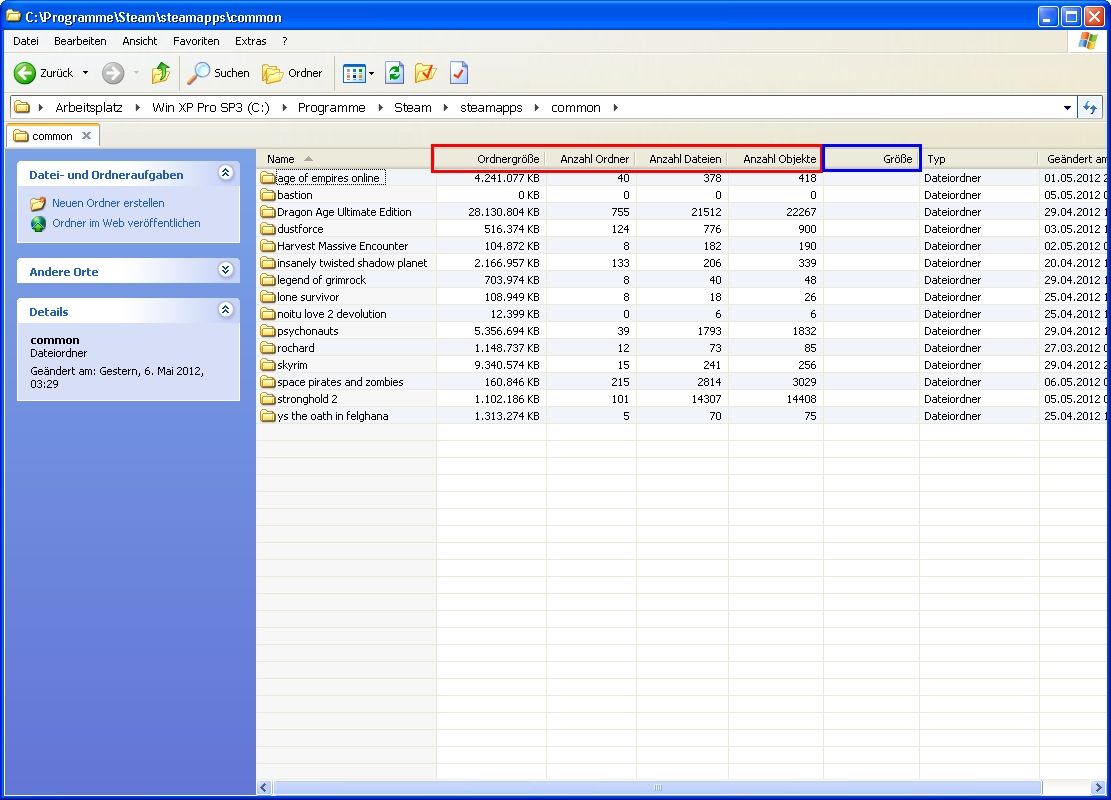Select the dustforce folder icon
This screenshot has height=800, width=1111.
point(267,229)
